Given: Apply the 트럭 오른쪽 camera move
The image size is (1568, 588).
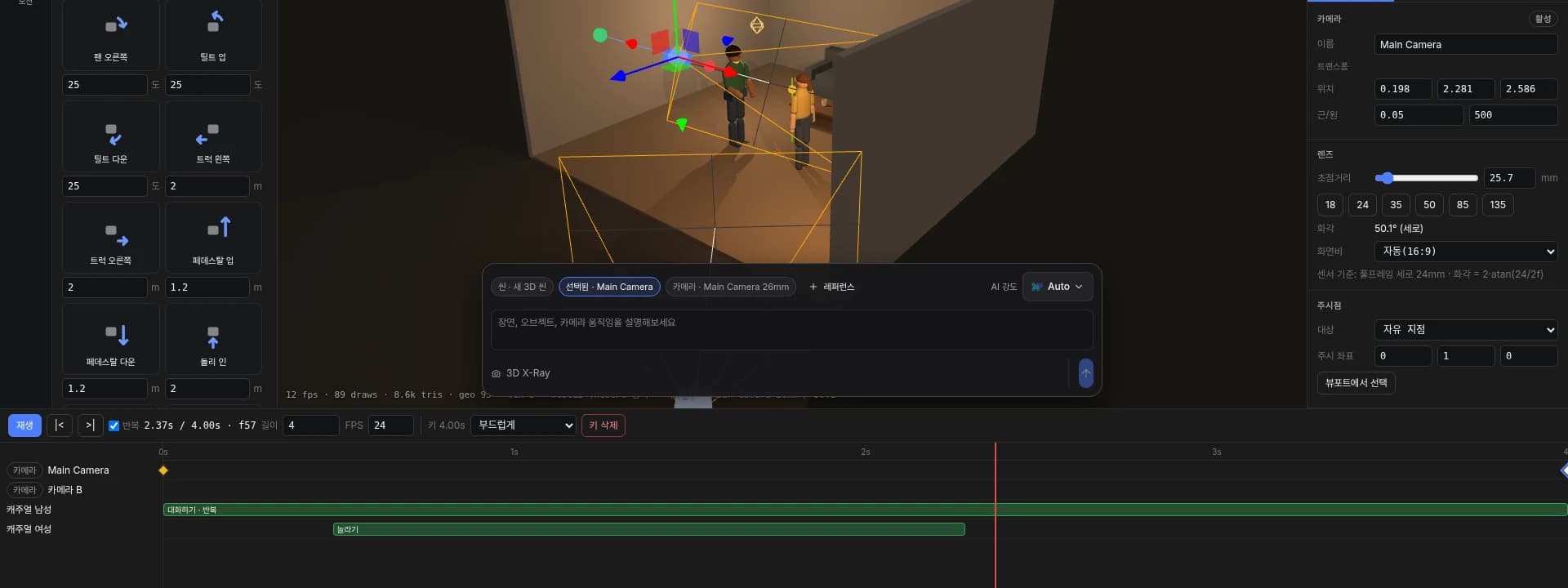Looking at the screenshot, I should (x=111, y=238).
